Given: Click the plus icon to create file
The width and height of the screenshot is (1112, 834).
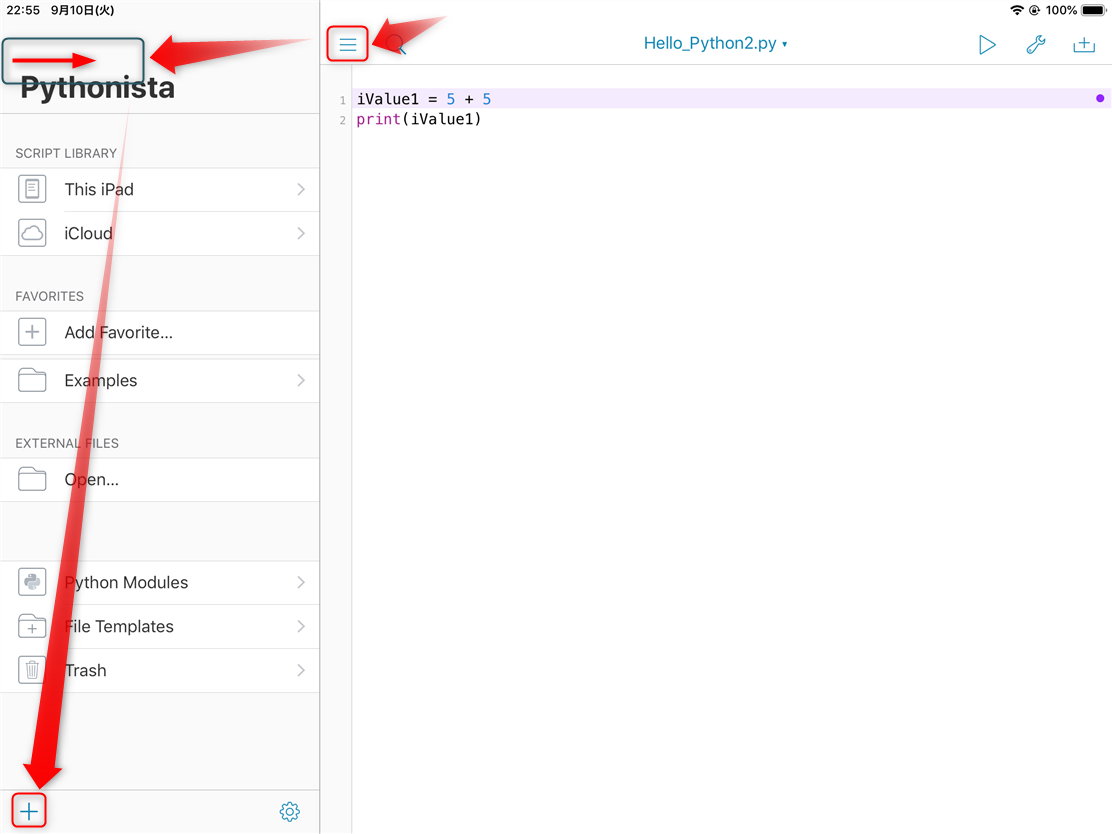Looking at the screenshot, I should click(29, 812).
